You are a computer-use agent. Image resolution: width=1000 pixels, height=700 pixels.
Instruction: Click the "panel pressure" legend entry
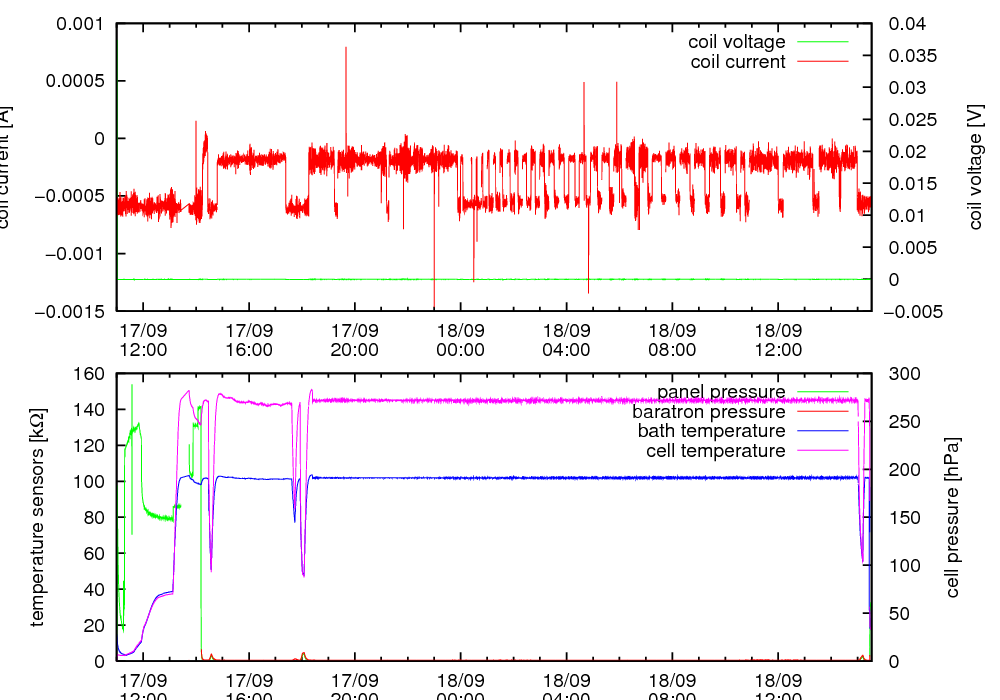720,391
